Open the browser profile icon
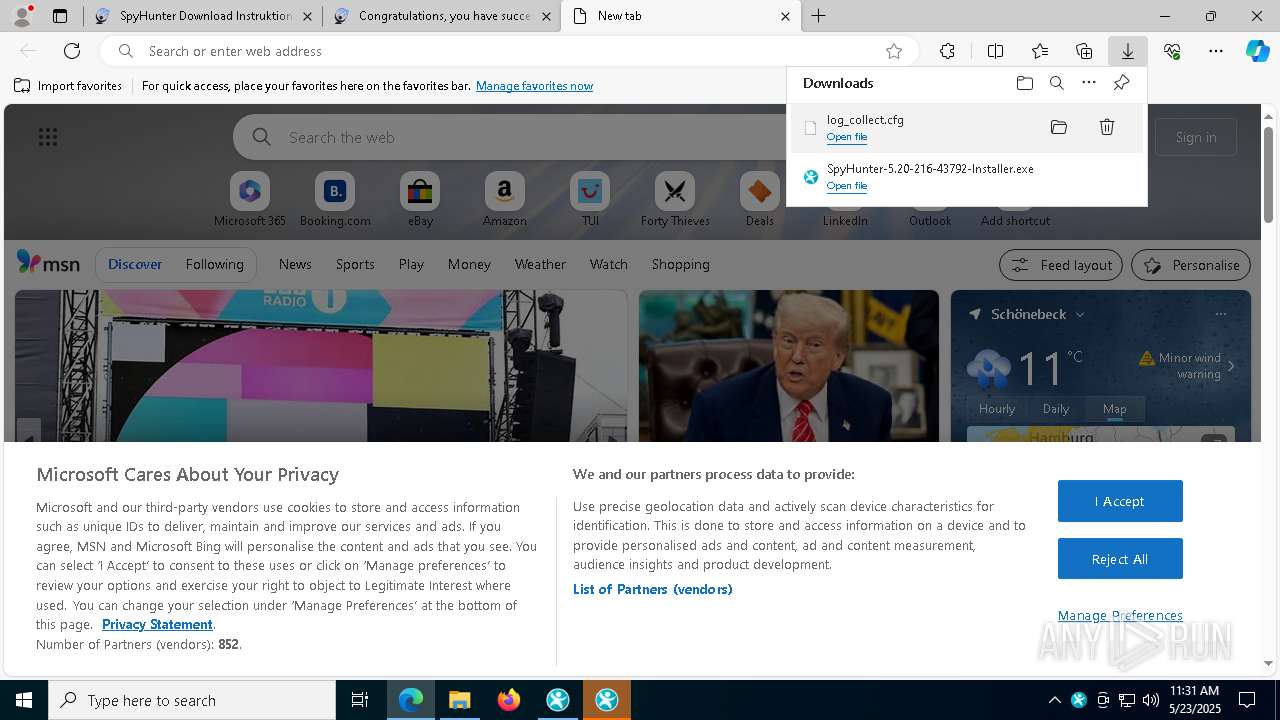Viewport: 1280px width, 720px height. (x=22, y=16)
